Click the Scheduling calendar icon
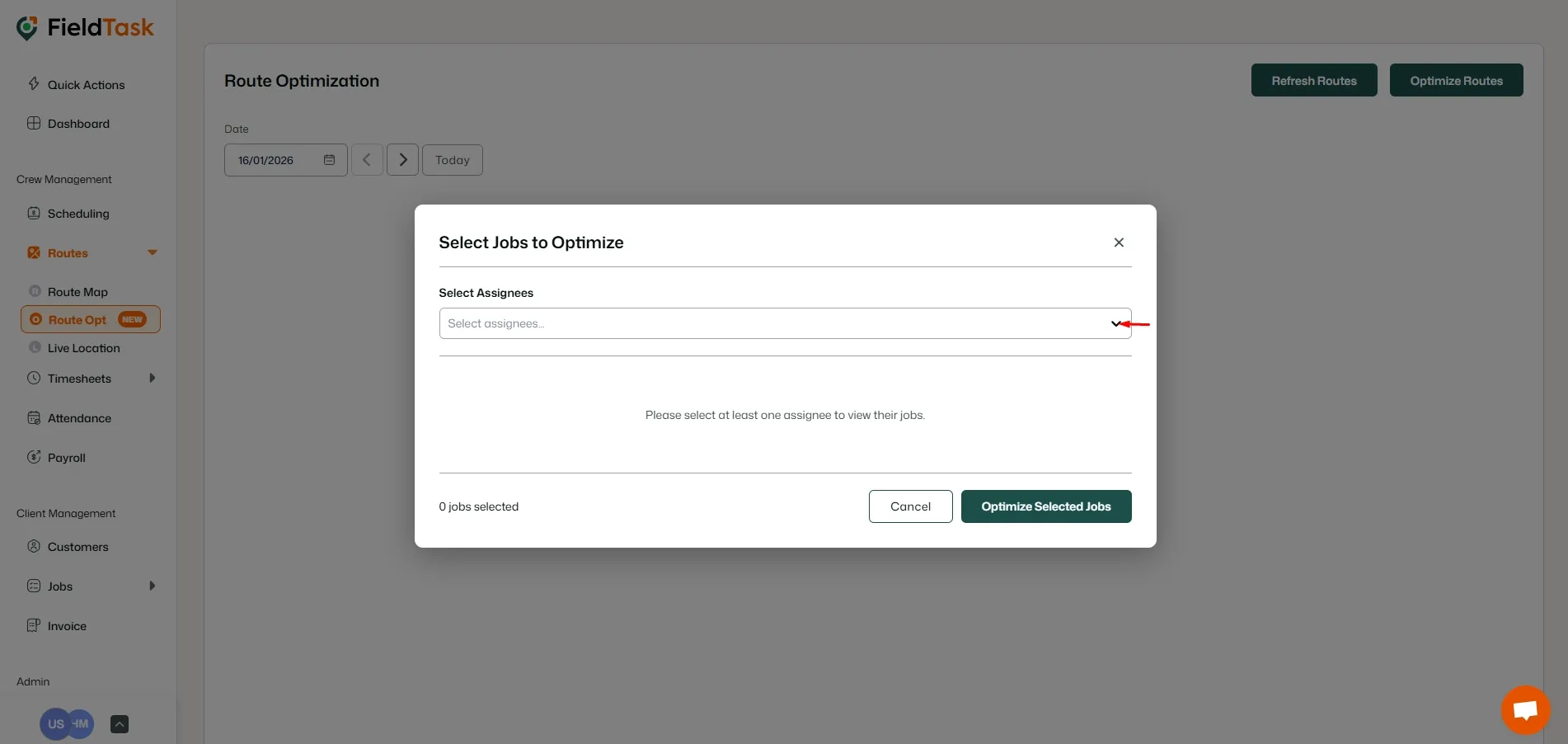 coord(34,213)
